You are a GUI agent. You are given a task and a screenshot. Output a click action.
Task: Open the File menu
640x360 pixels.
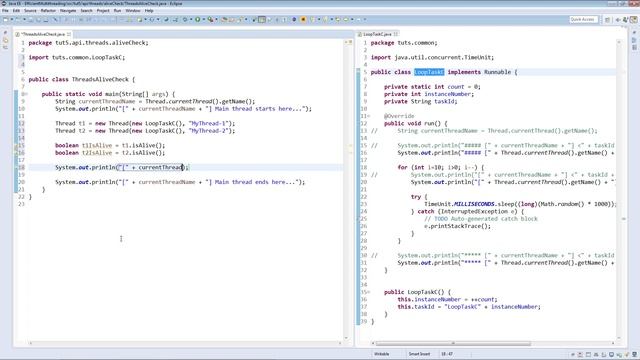pyautogui.click(x=5, y=11)
